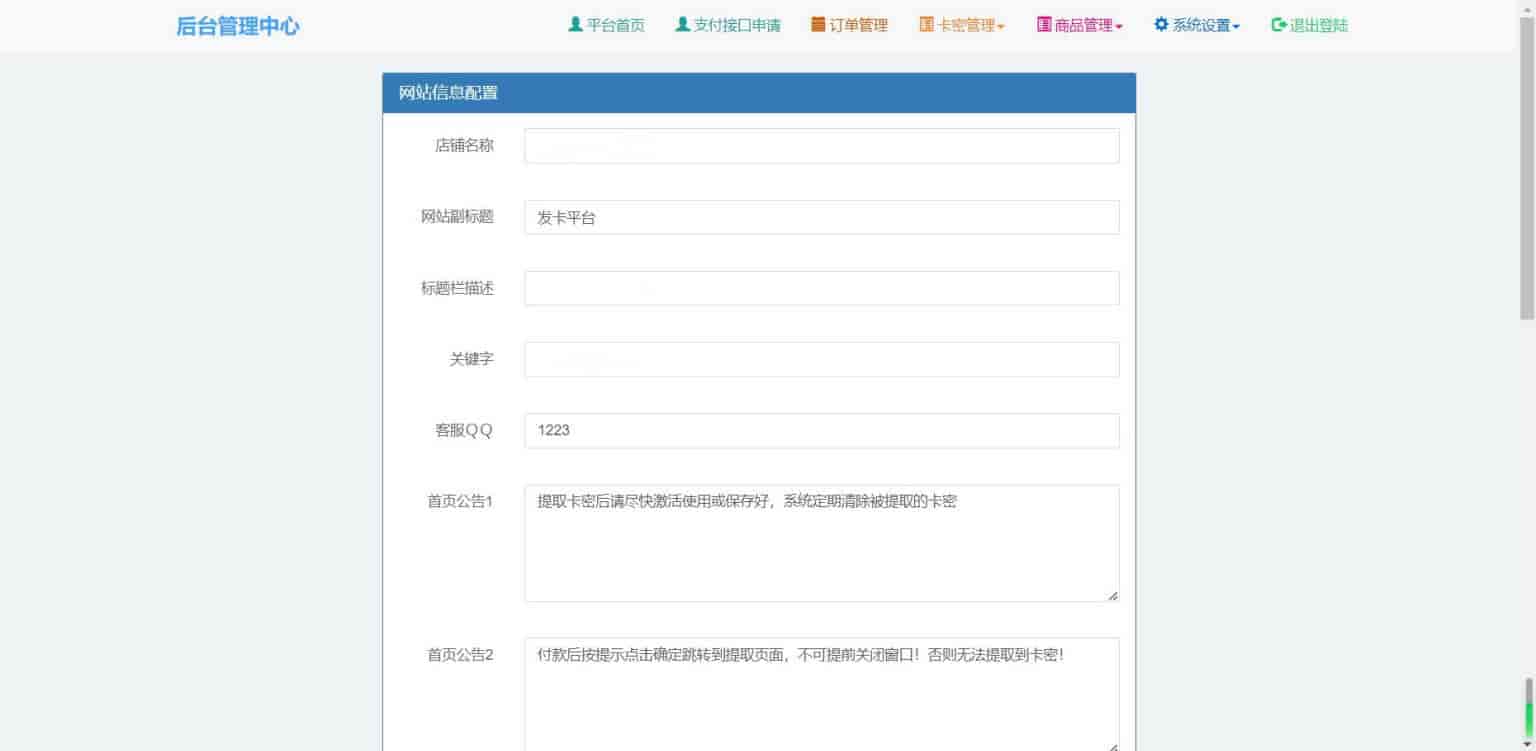Click the 店铺名称 label

coord(464,146)
